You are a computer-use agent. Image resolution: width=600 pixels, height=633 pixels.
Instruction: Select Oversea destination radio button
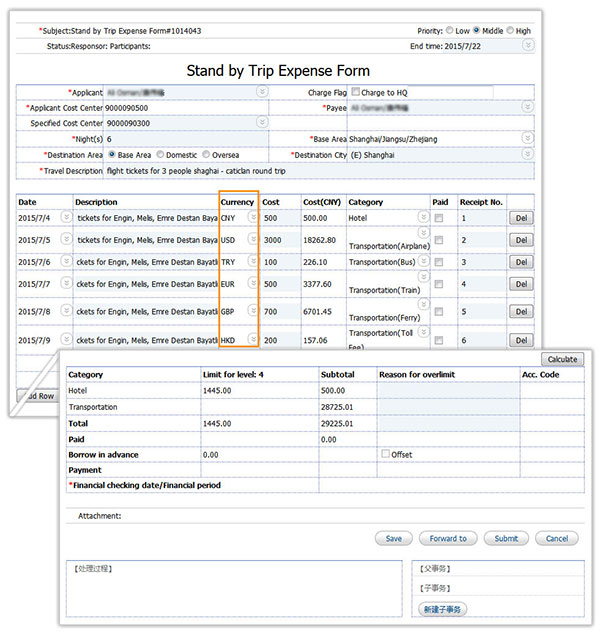(x=206, y=155)
